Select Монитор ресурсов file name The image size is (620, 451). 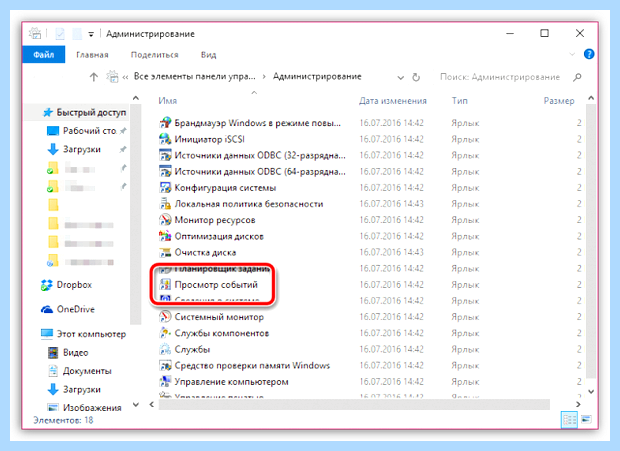point(215,220)
